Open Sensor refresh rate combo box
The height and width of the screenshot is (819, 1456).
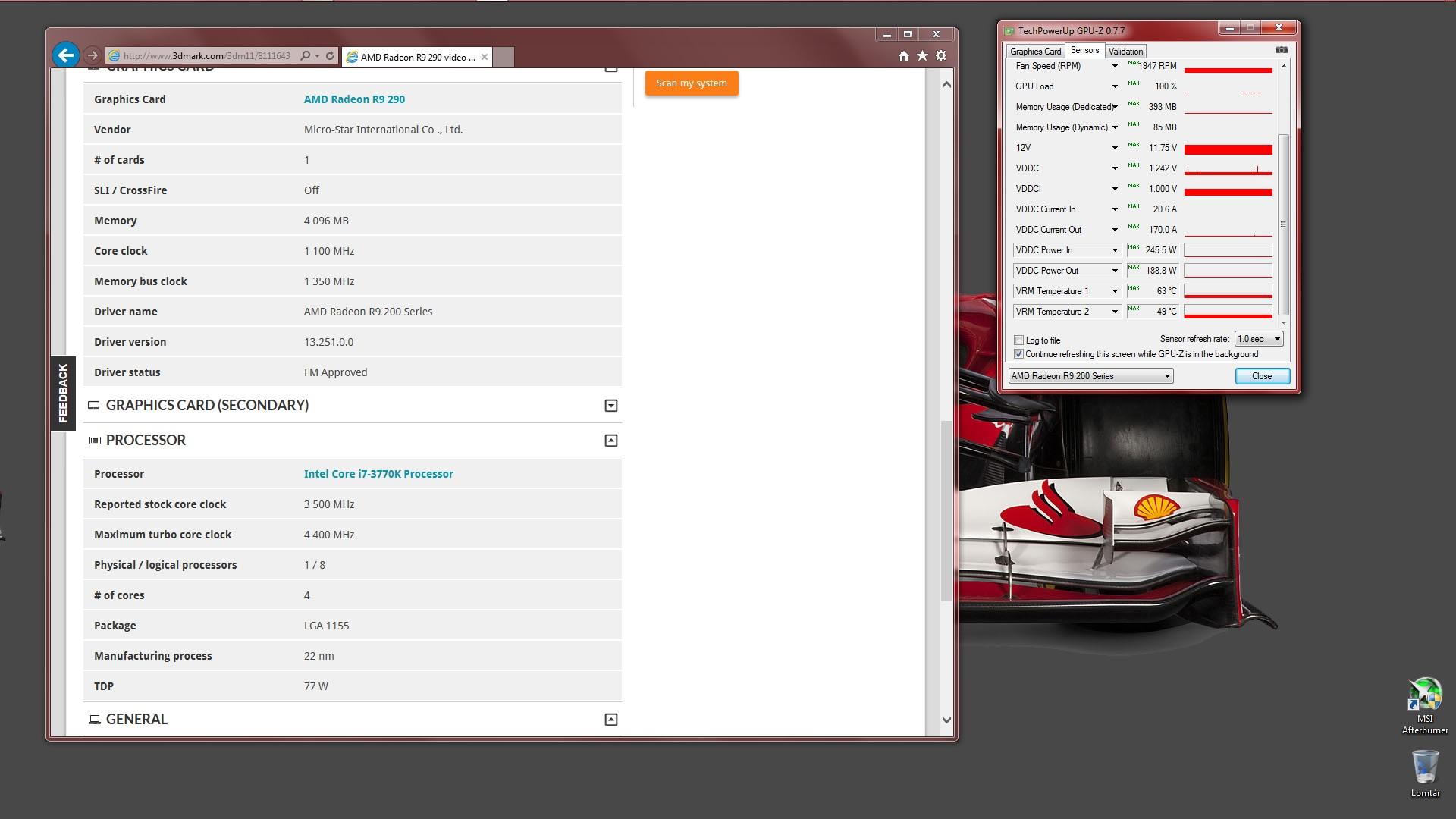click(1259, 339)
